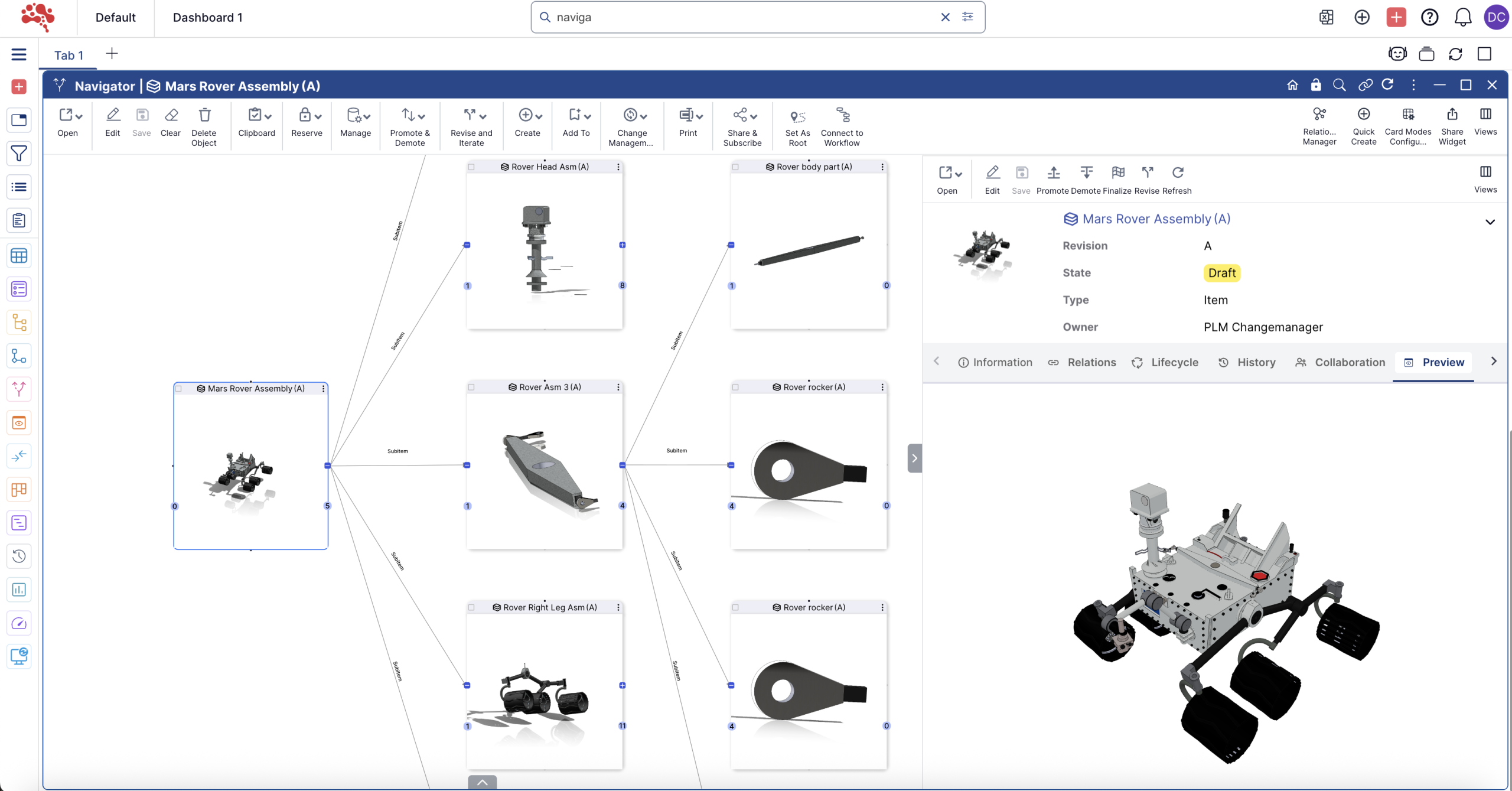Select the Mars Rover Assembly card checkbox
Viewport: 1512px width, 791px height.
click(x=178, y=389)
